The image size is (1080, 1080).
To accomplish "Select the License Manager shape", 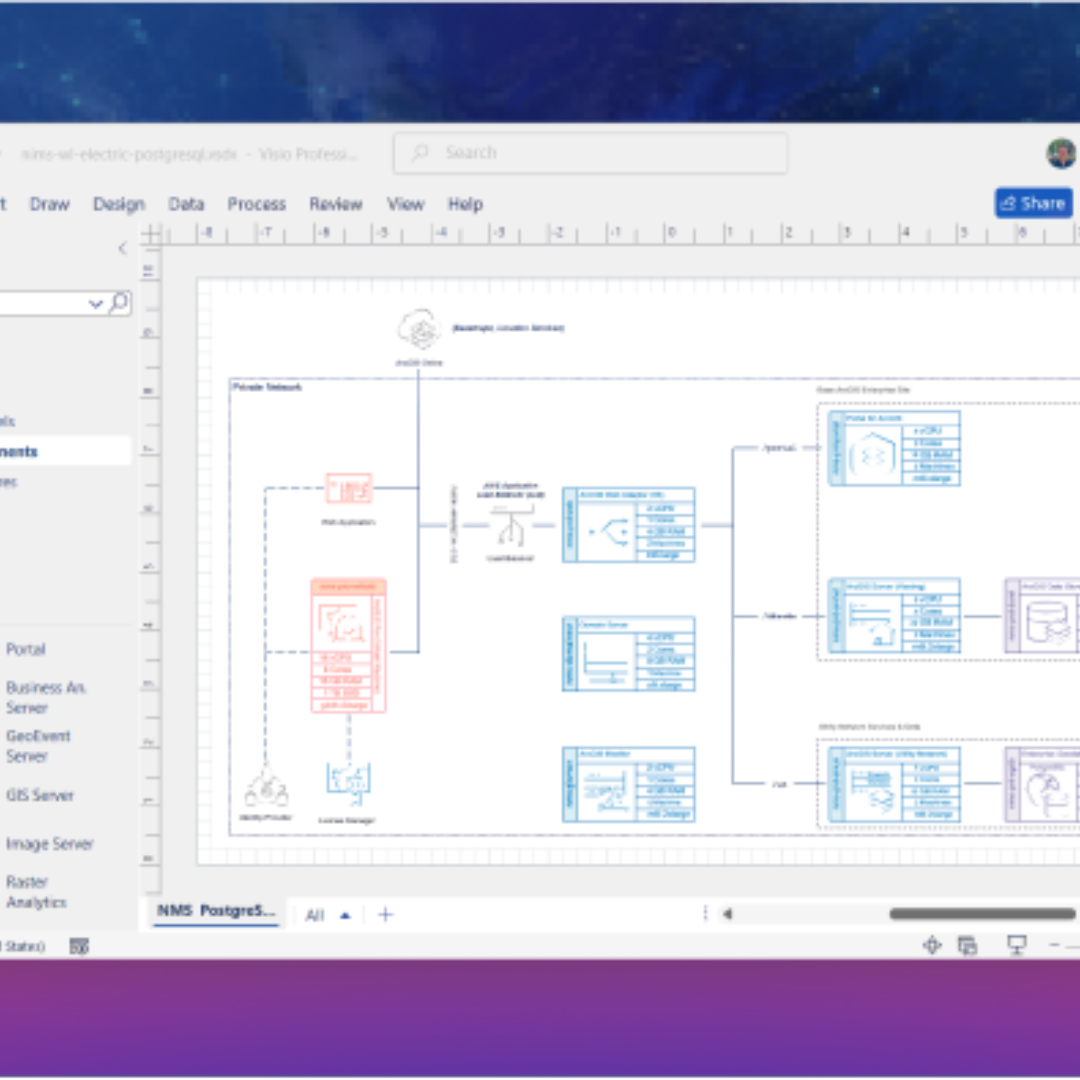I will [x=348, y=781].
